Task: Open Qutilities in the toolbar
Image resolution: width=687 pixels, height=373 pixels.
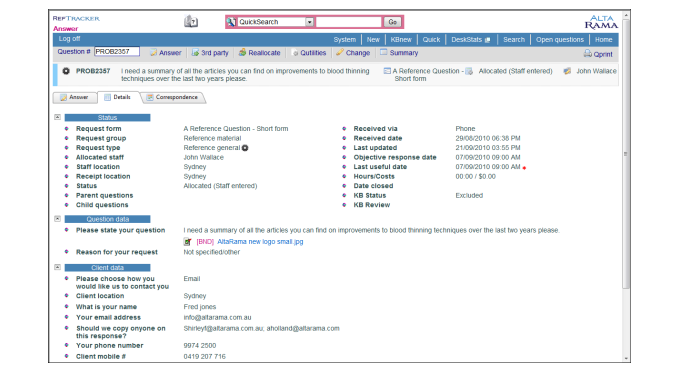Action: click(x=309, y=53)
